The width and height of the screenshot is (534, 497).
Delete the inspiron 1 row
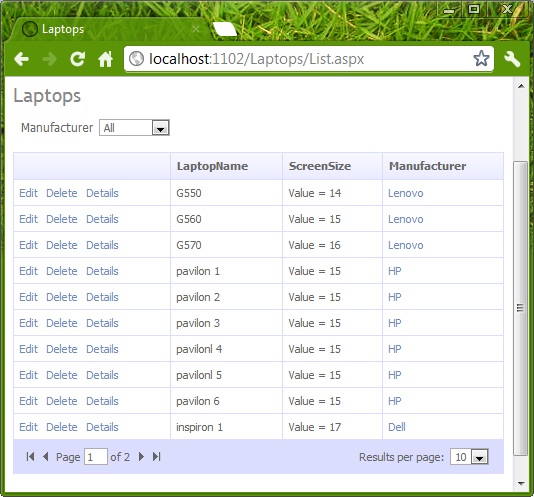62,427
